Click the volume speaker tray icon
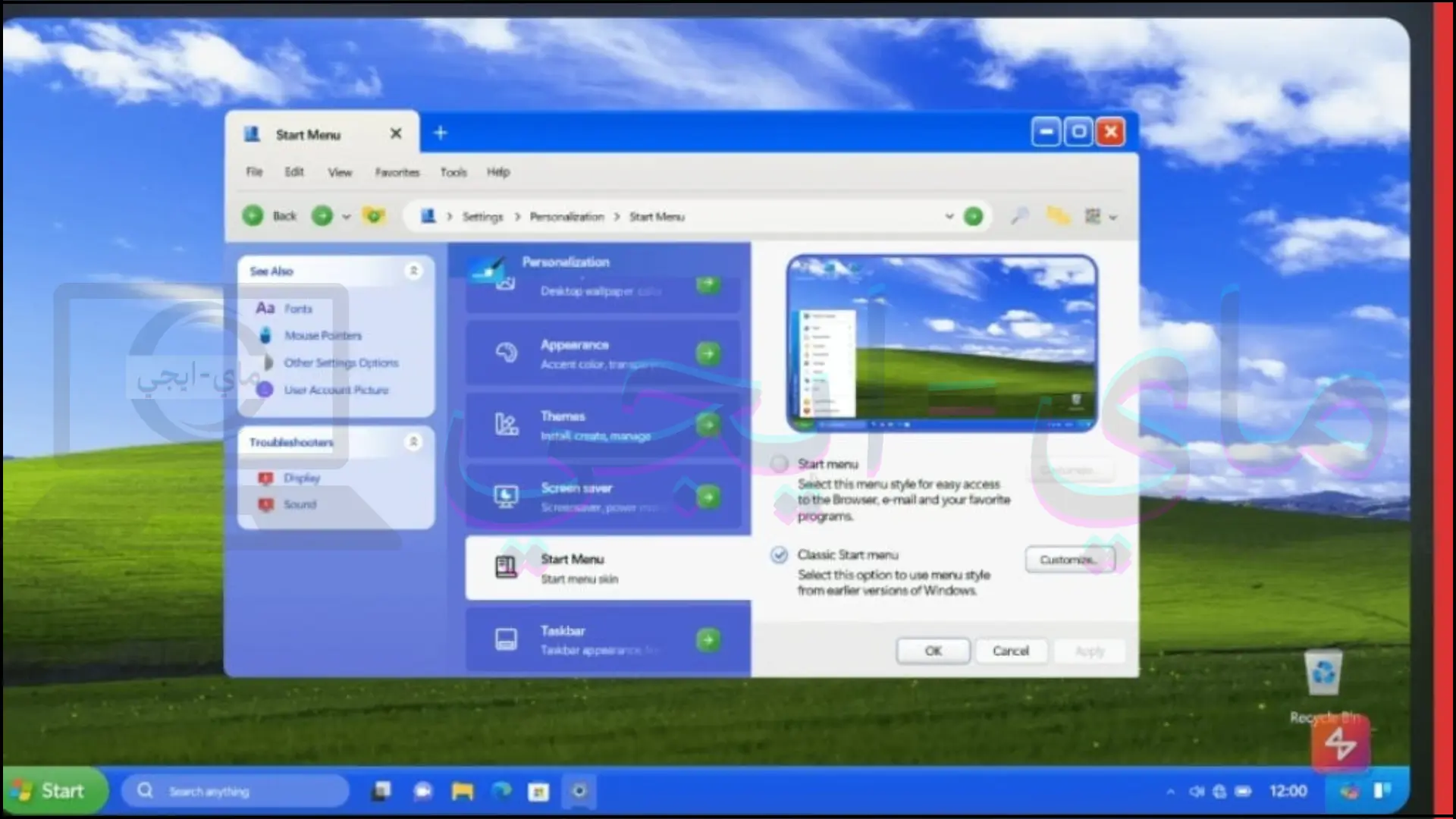Screen dimensions: 1456x819 point(1197,792)
